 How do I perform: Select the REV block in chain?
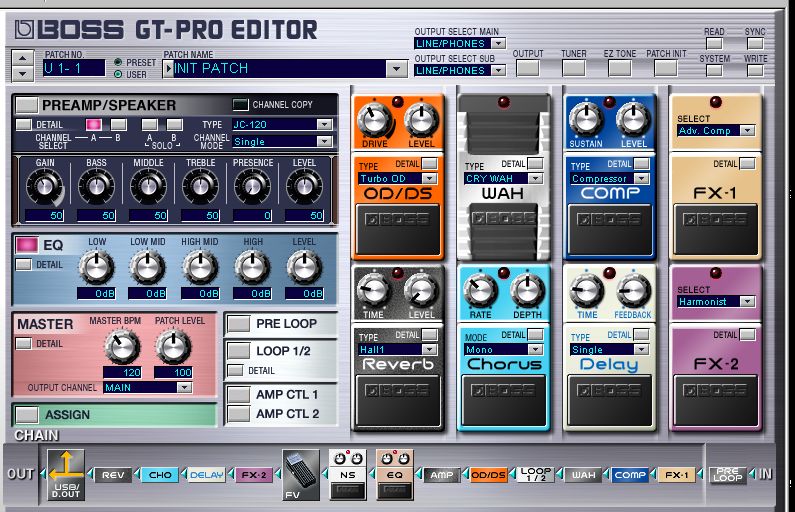pyautogui.click(x=113, y=475)
